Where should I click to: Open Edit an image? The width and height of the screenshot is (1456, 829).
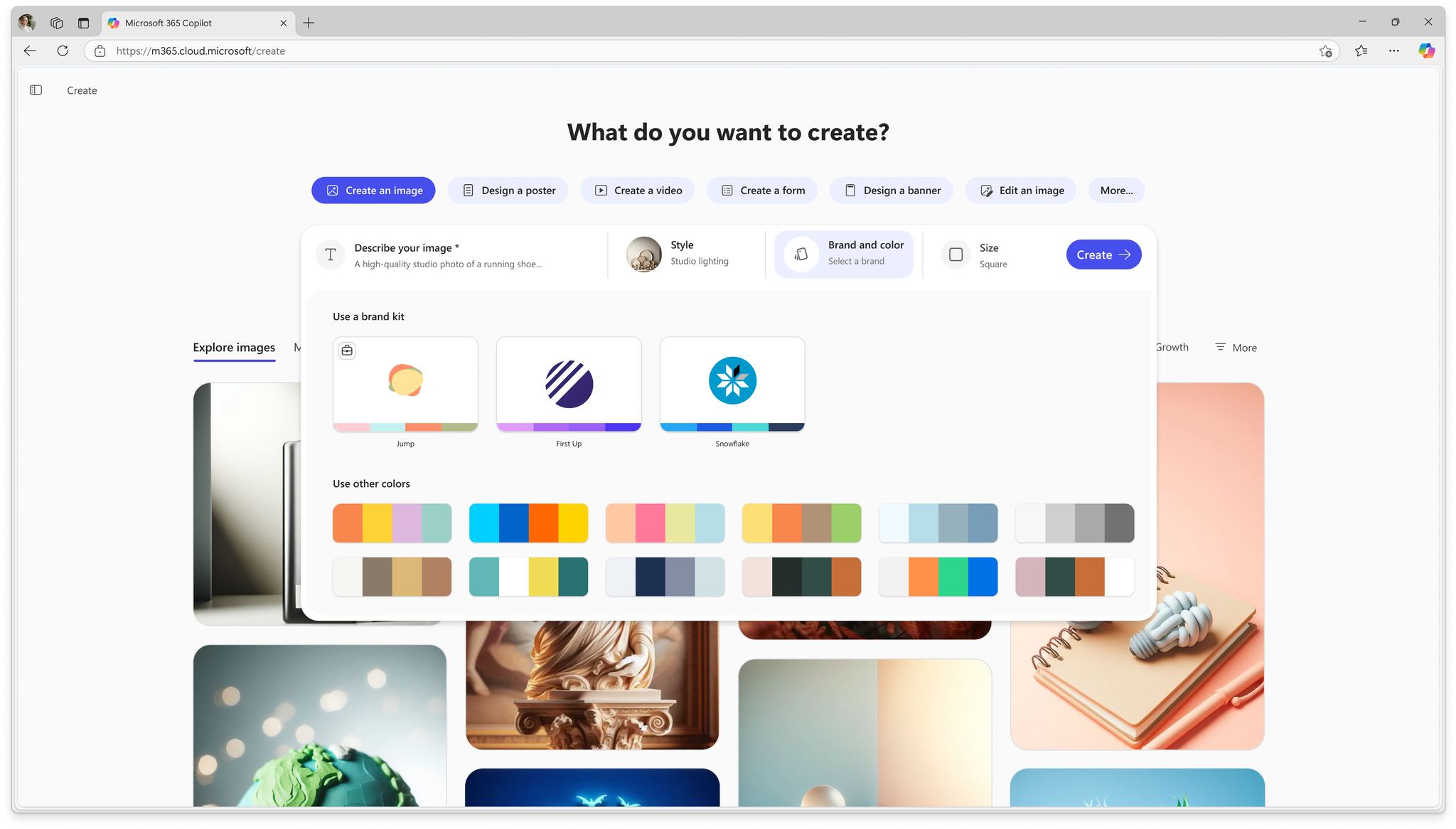(x=1021, y=191)
